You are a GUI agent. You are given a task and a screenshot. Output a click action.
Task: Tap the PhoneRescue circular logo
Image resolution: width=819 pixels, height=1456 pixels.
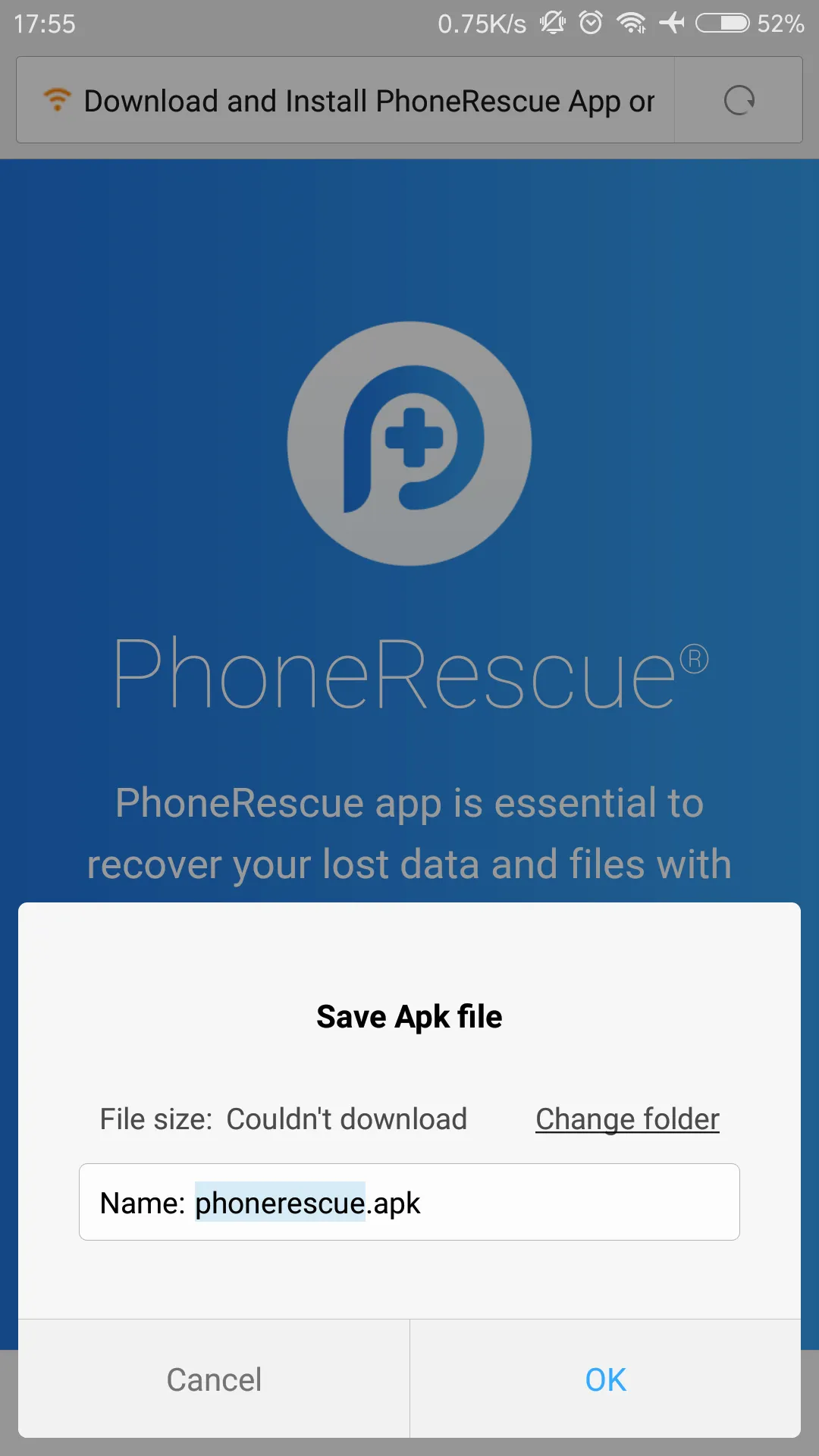pos(409,444)
